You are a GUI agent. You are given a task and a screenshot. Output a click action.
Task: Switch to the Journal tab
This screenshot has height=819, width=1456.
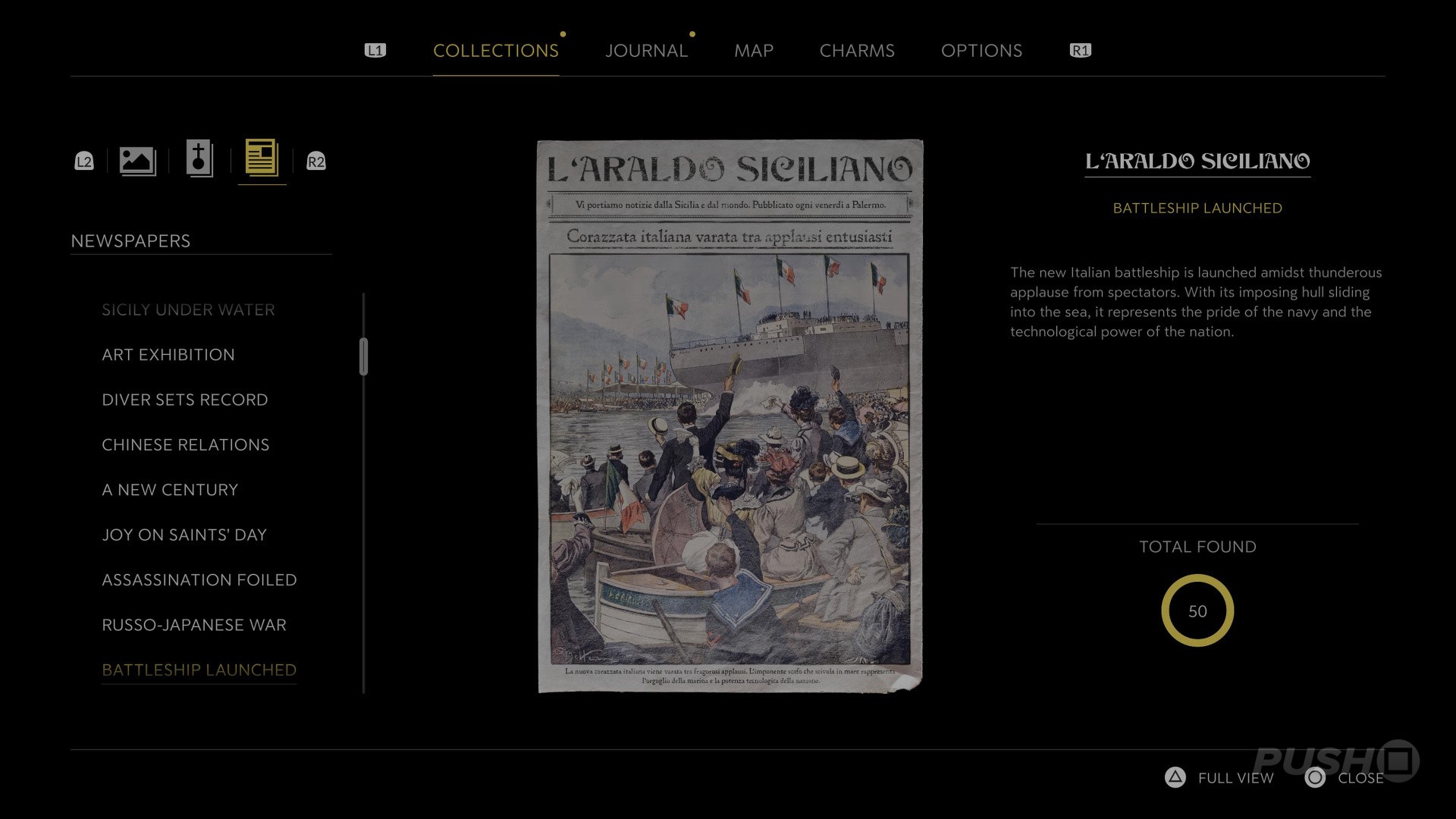[x=646, y=51]
